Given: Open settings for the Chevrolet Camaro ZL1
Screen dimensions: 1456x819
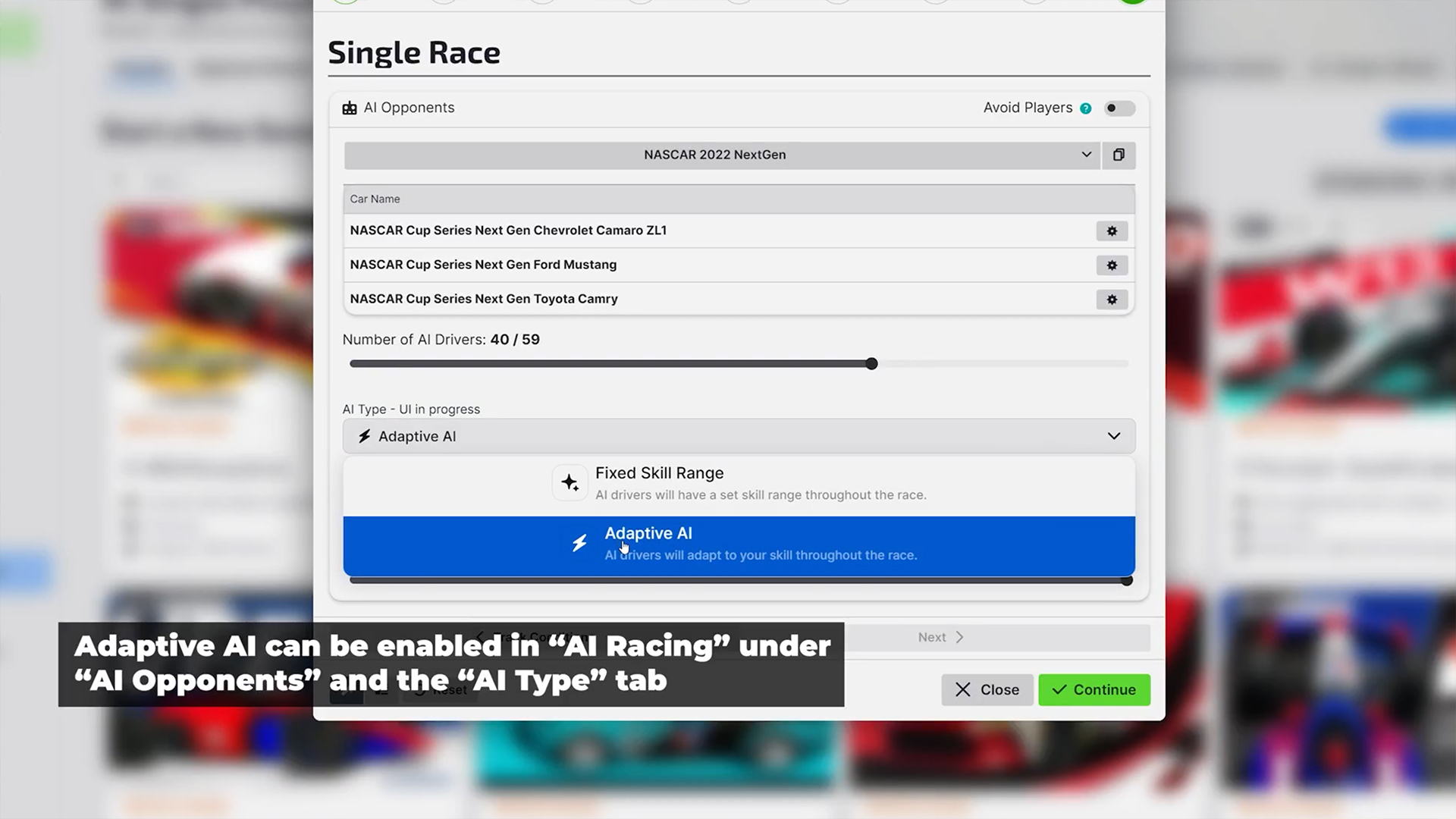Looking at the screenshot, I should click(1112, 231).
